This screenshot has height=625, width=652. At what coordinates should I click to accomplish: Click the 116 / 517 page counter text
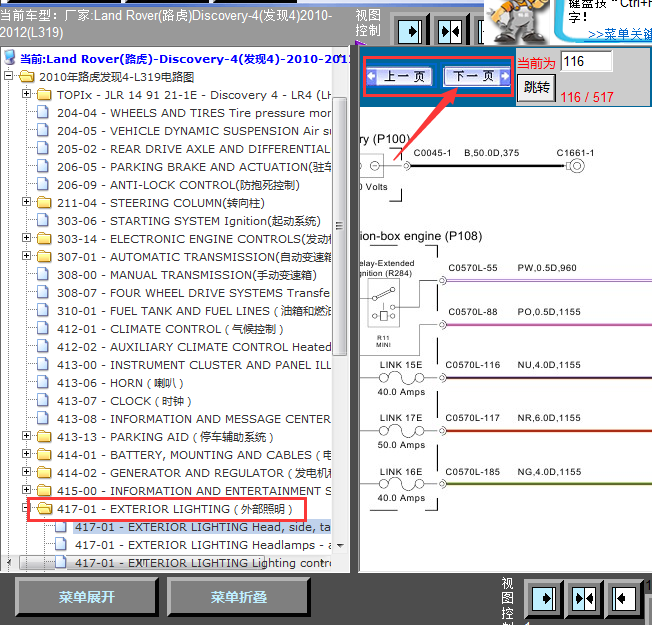point(587,97)
